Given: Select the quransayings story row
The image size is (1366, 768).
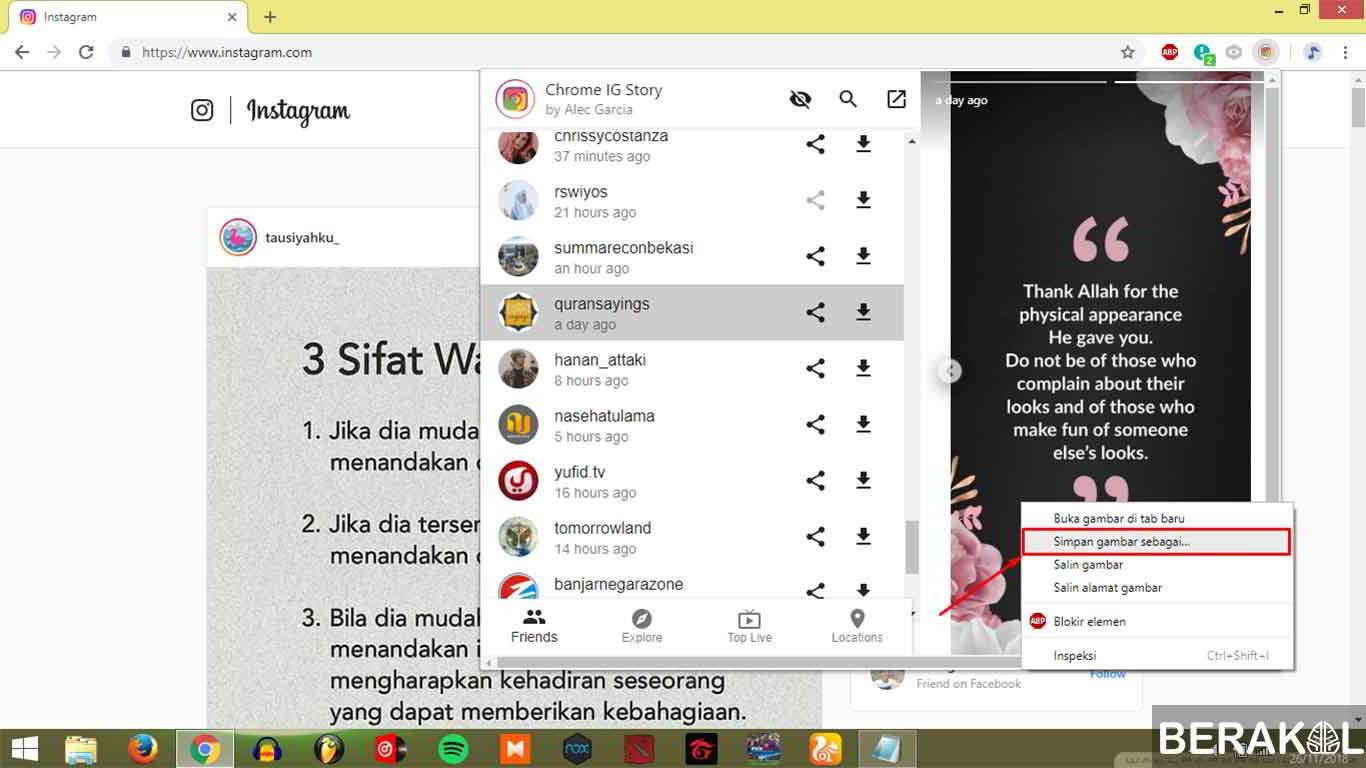Looking at the screenshot, I should click(x=692, y=313).
